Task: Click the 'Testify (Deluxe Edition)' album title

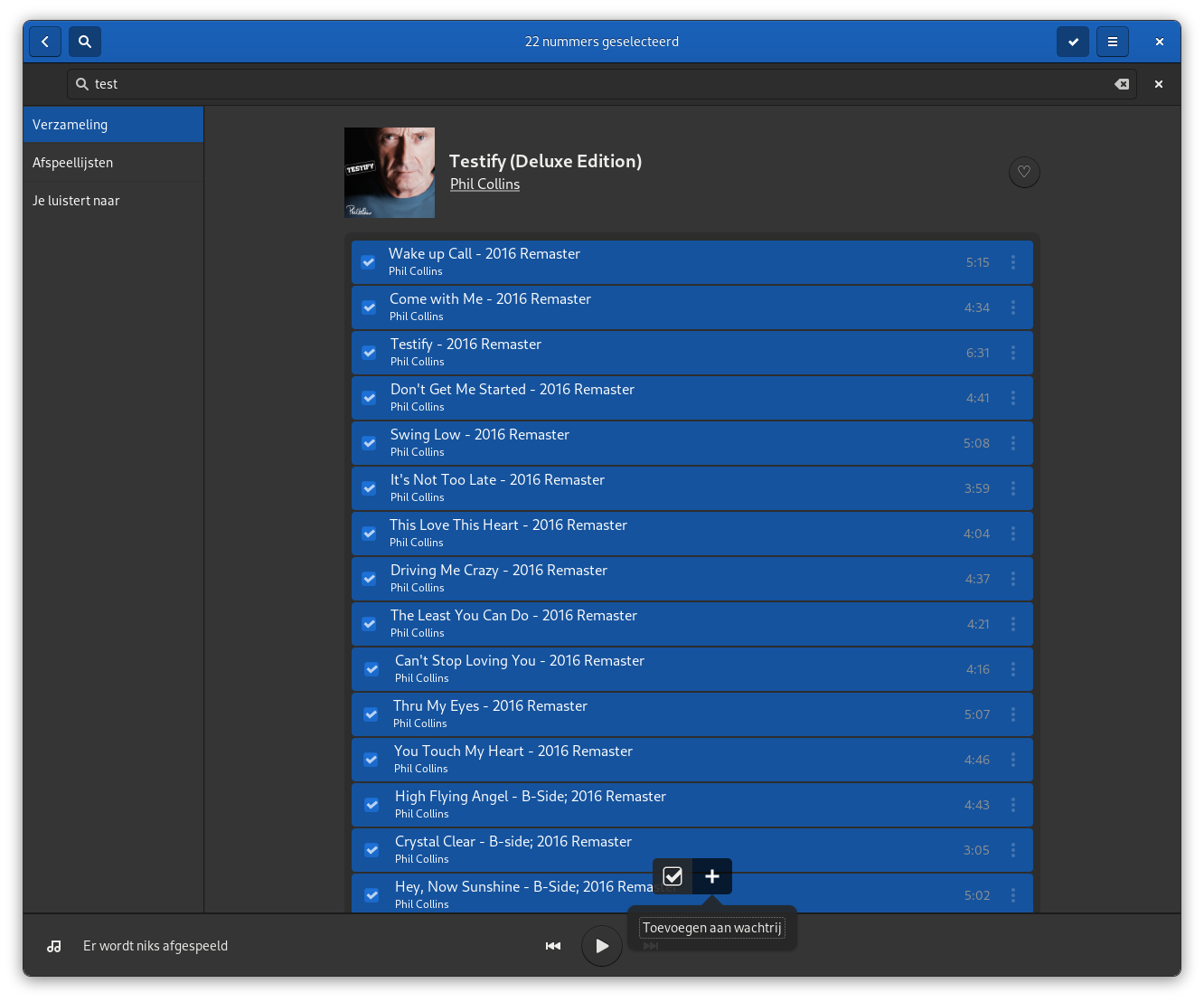Action: point(546,161)
